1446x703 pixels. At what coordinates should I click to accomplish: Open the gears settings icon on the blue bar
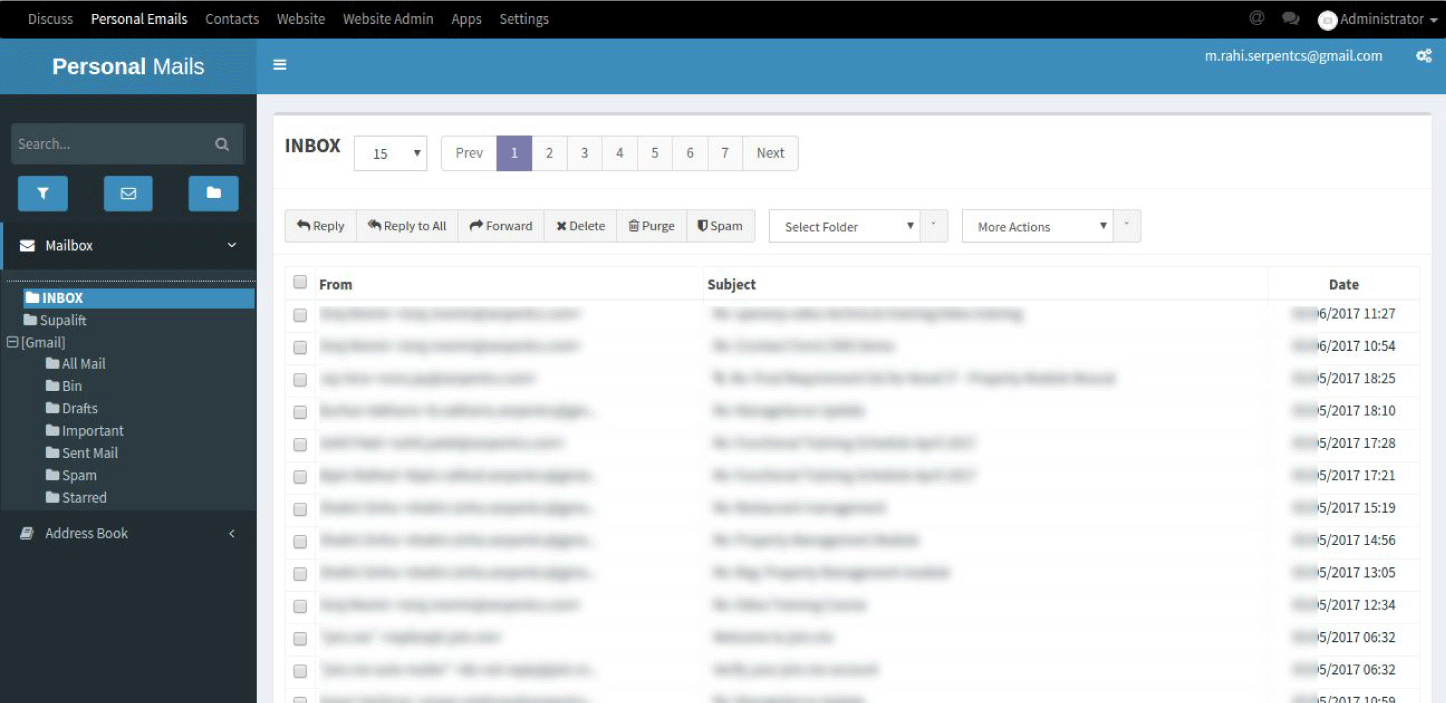tap(1423, 56)
